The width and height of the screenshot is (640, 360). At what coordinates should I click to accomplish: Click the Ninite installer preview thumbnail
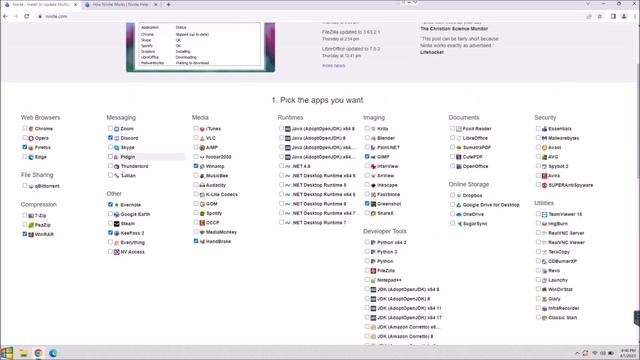200,47
